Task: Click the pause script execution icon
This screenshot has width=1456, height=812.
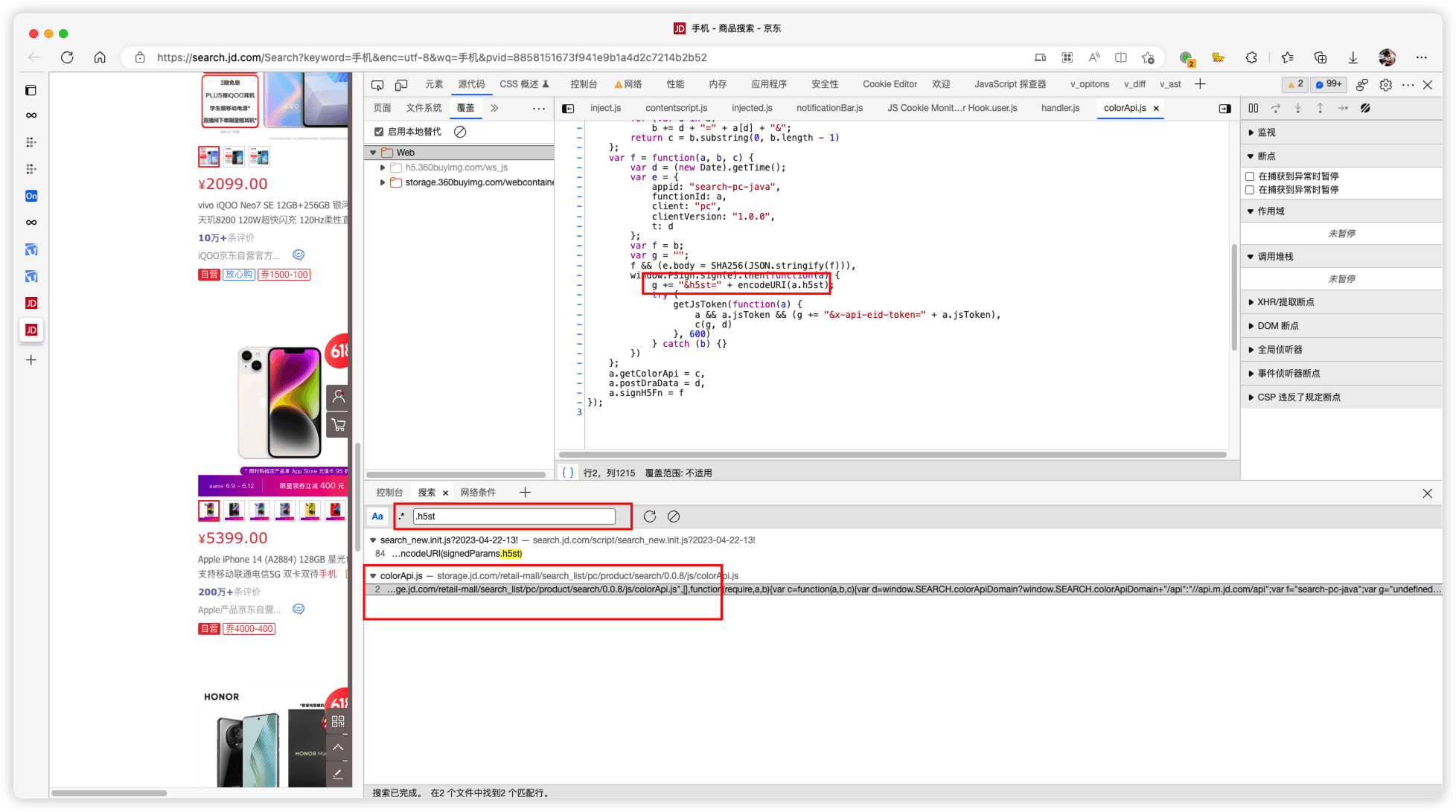Action: click(1254, 109)
